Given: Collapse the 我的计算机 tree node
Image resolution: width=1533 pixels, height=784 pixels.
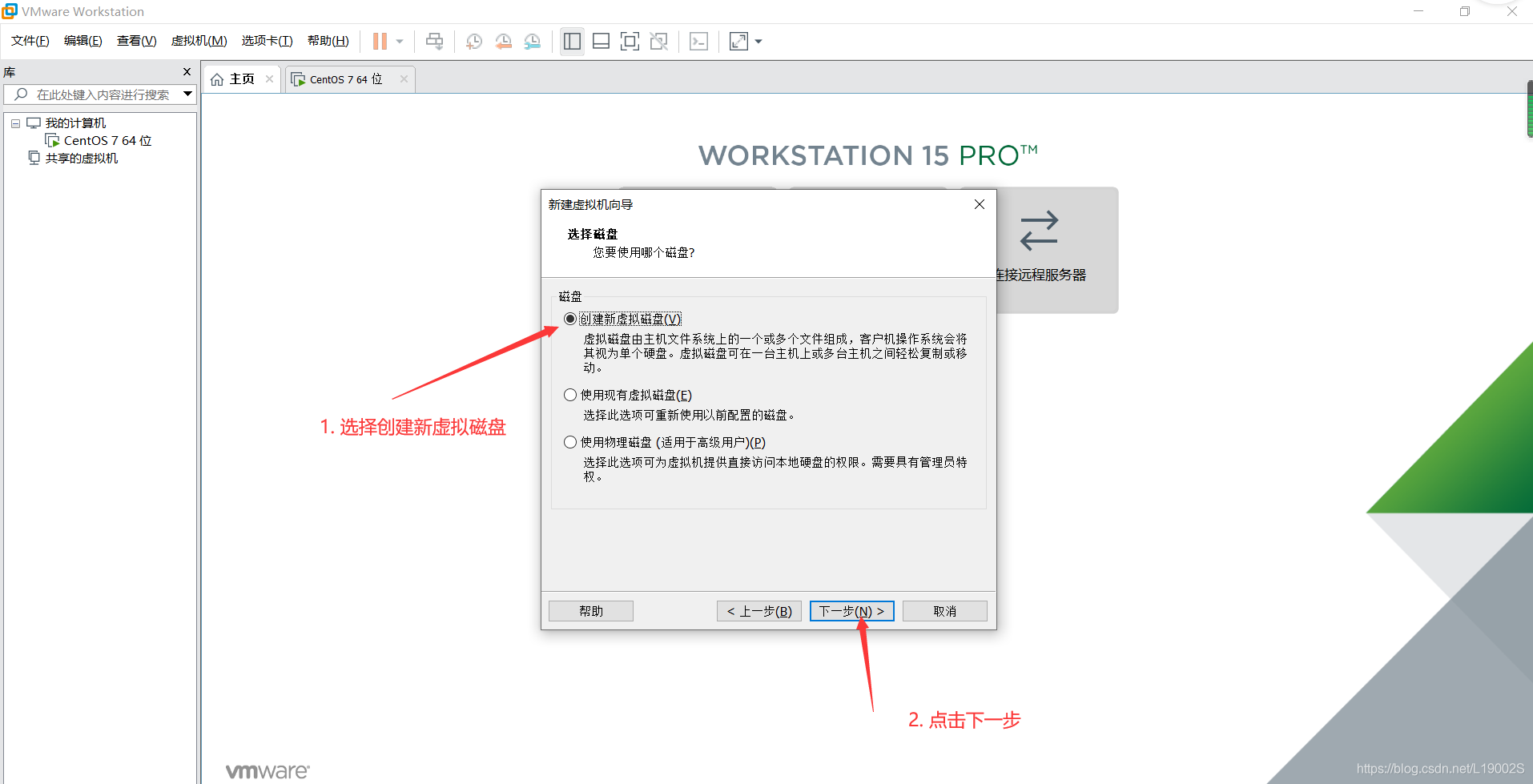Looking at the screenshot, I should pos(15,123).
